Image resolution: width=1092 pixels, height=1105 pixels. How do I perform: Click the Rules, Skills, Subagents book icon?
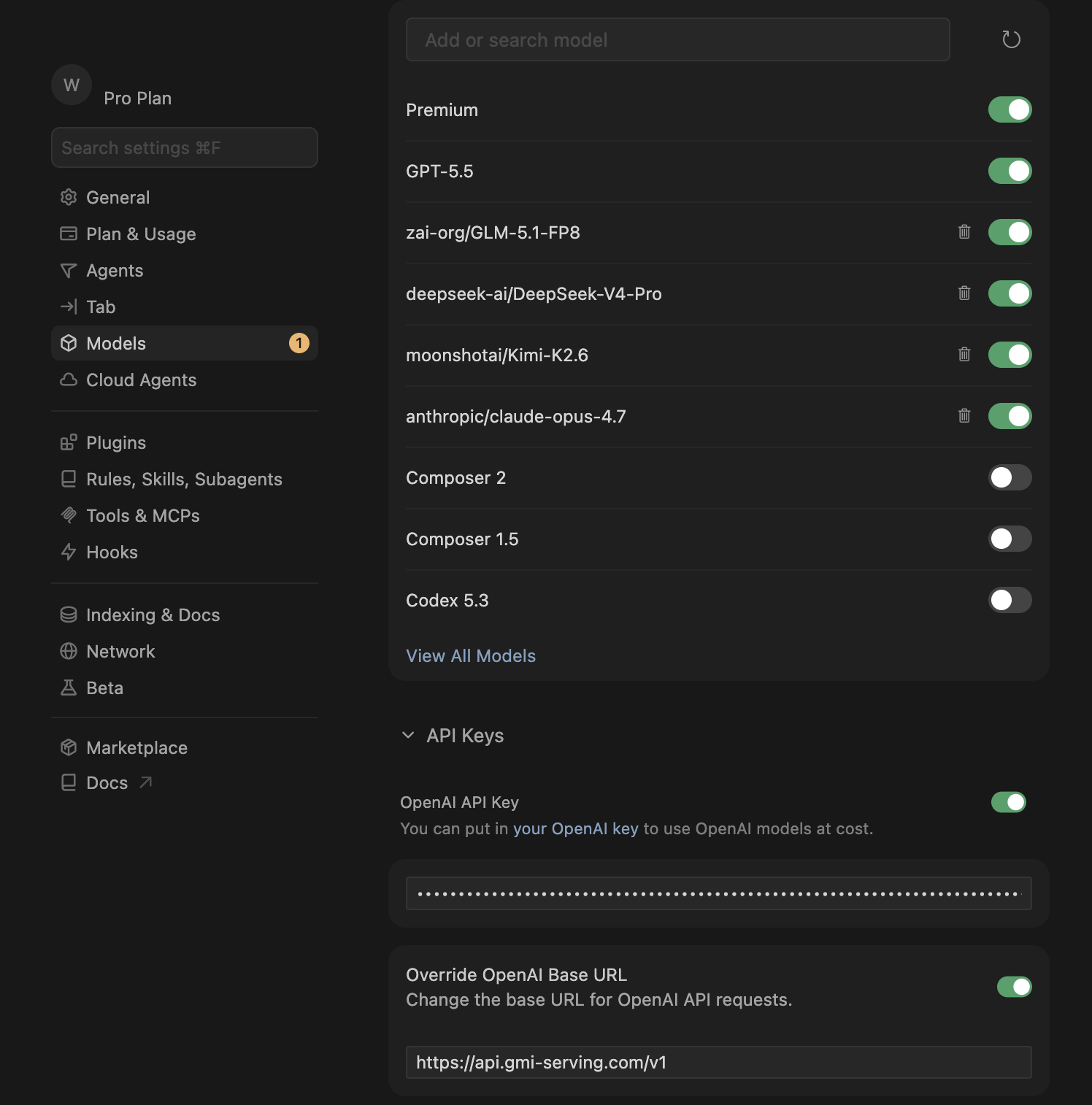(x=69, y=479)
